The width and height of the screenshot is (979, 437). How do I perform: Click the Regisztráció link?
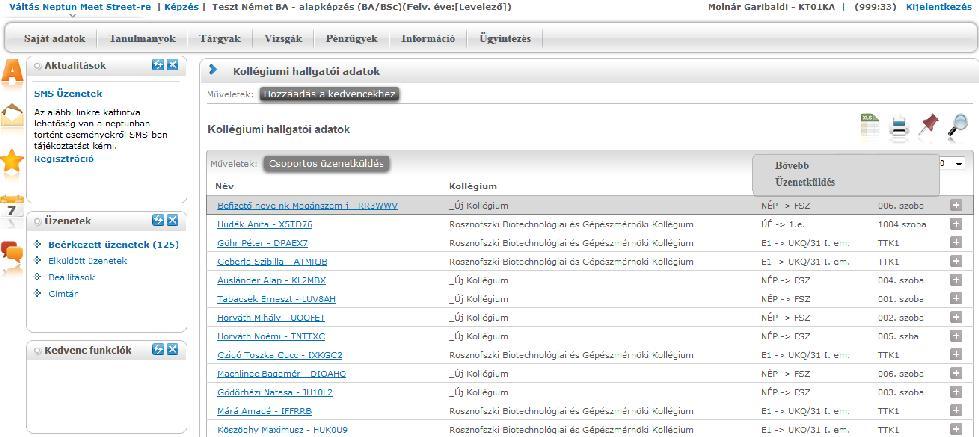(64, 159)
